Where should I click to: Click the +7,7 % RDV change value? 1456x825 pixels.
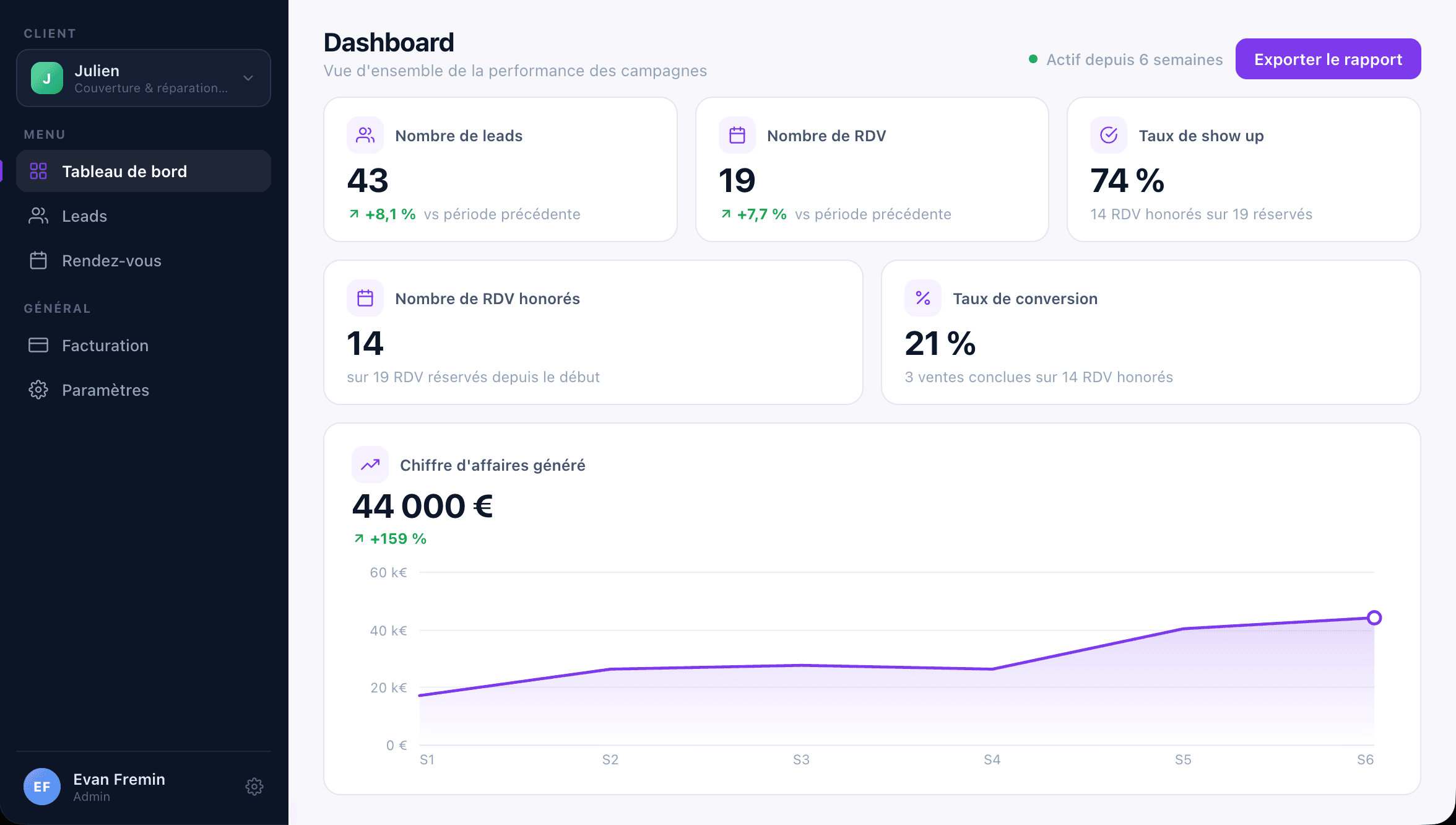pos(761,214)
